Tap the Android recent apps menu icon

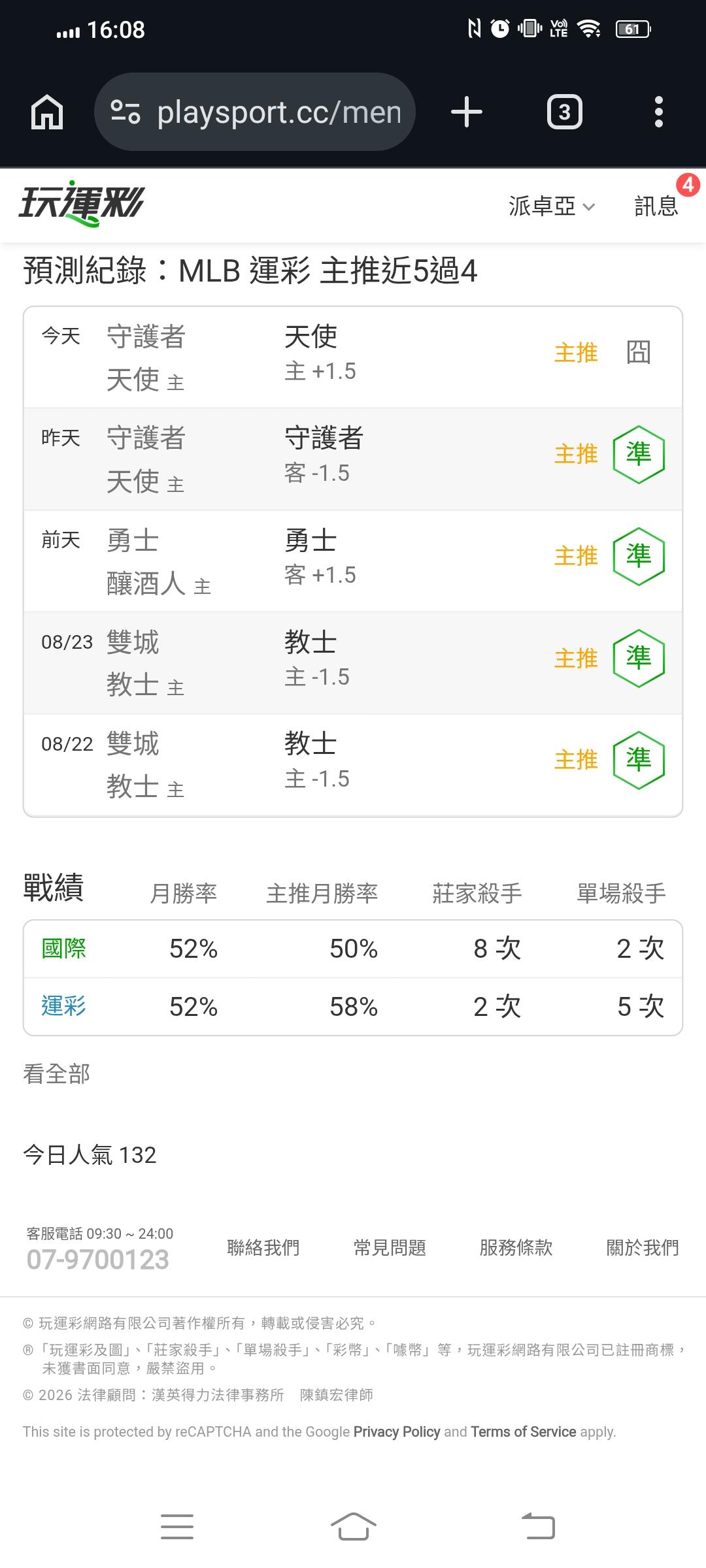pyautogui.click(x=177, y=1527)
